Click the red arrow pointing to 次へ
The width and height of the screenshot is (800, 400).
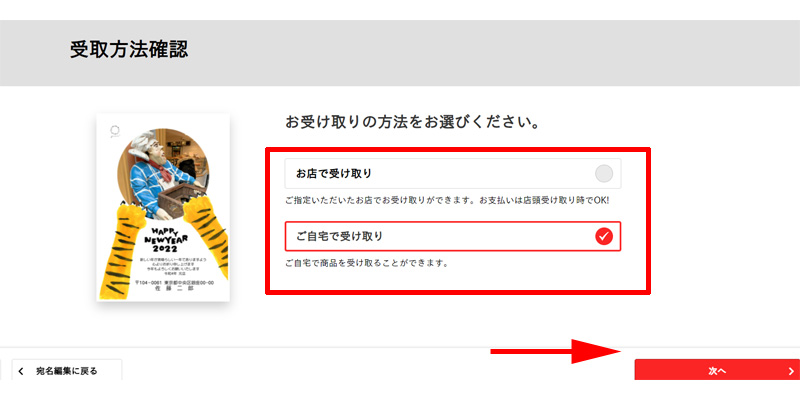coord(556,351)
